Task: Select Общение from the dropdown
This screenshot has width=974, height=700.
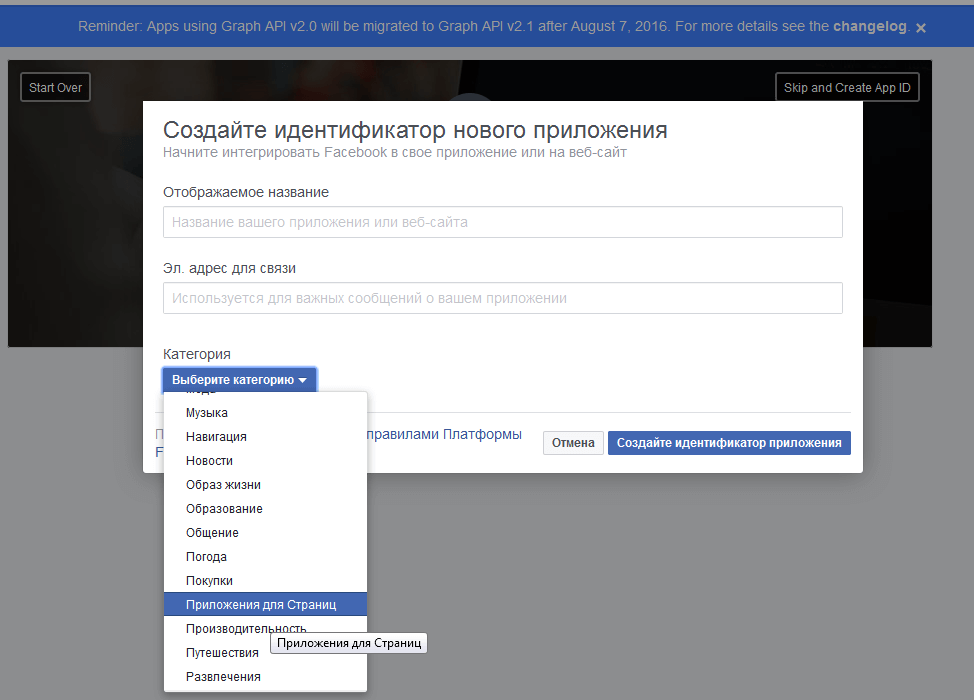Action: tap(265, 533)
